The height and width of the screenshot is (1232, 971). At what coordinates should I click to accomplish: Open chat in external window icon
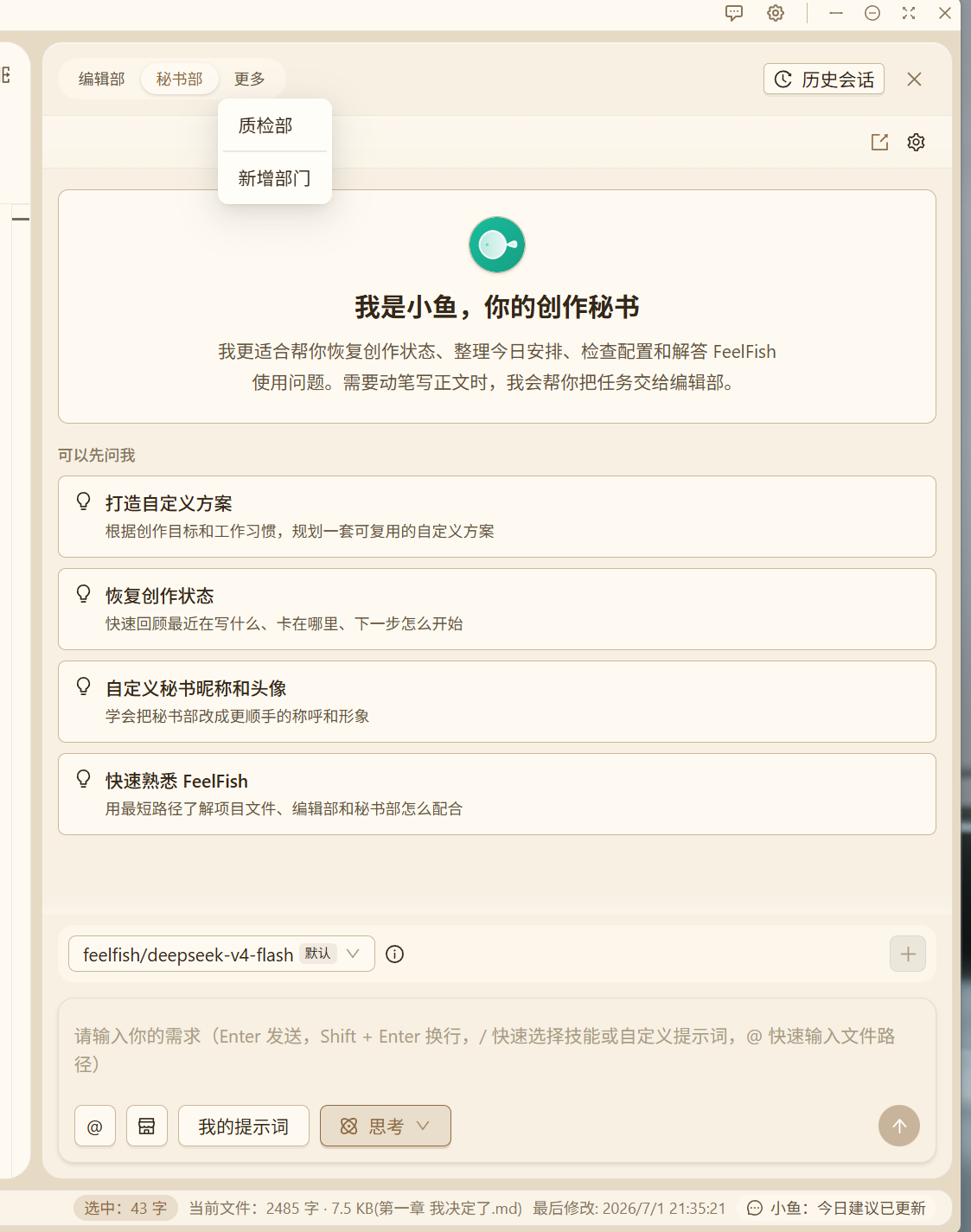click(879, 142)
